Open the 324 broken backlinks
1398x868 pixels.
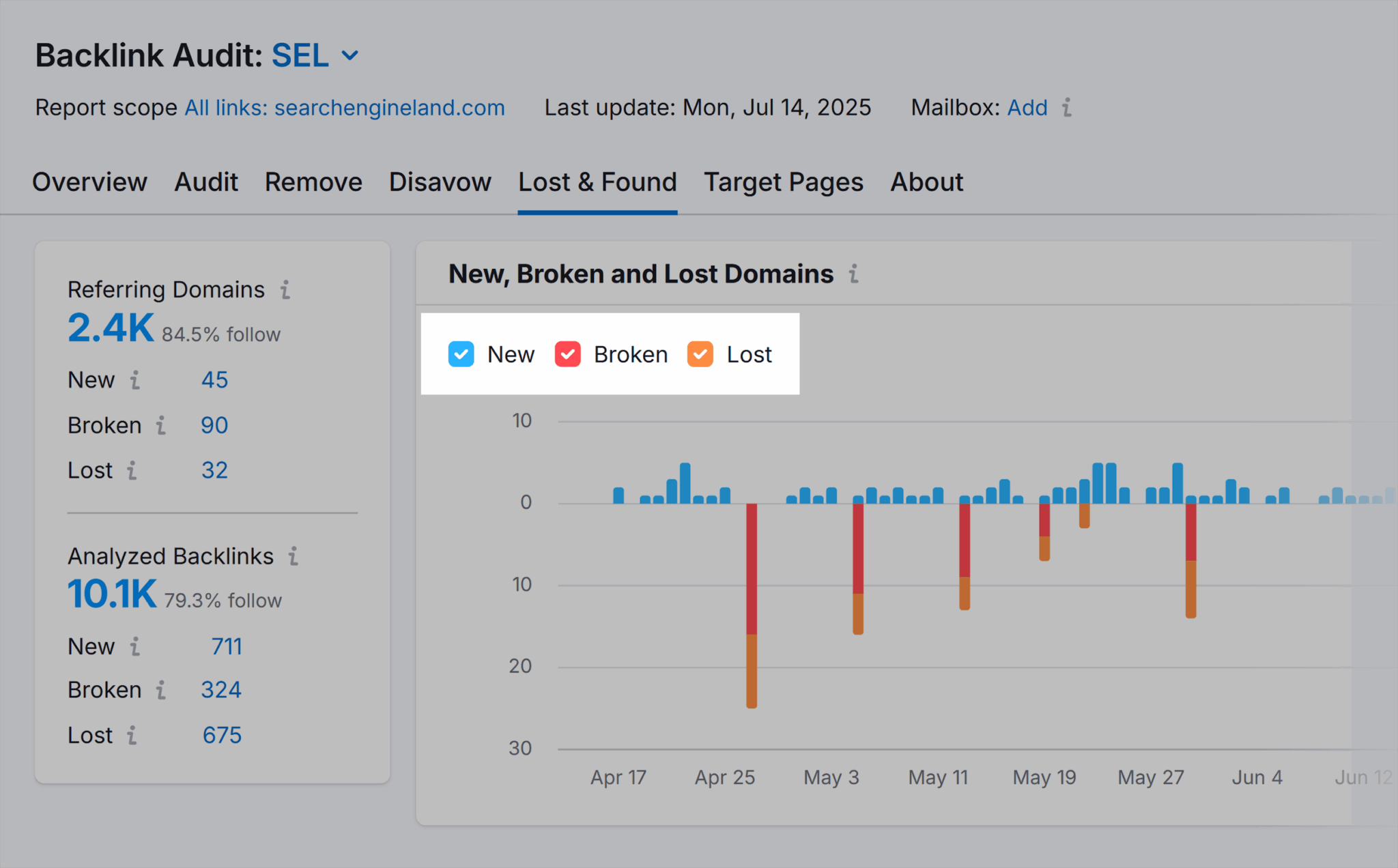pos(221,691)
